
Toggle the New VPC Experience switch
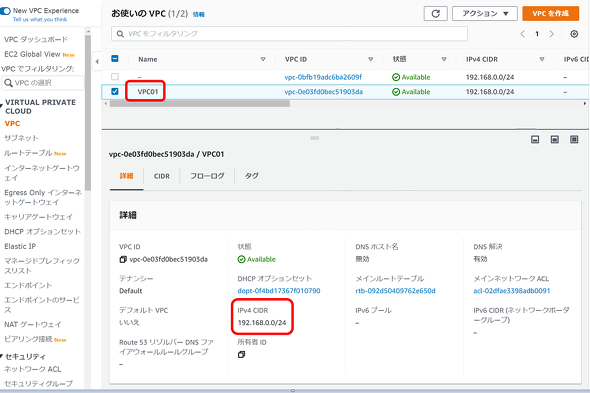tap(5, 11)
